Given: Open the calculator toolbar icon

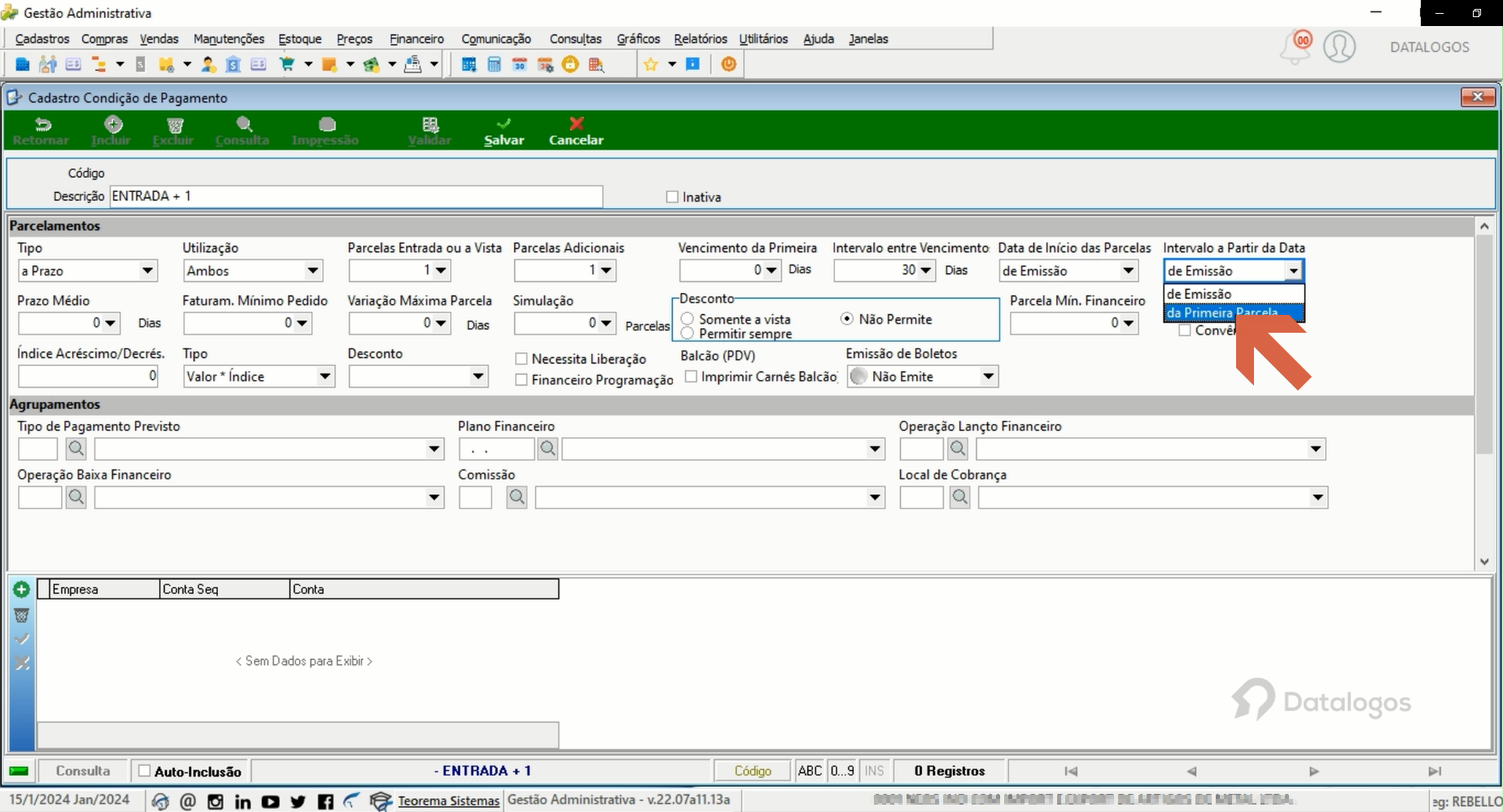Looking at the screenshot, I should 494,64.
